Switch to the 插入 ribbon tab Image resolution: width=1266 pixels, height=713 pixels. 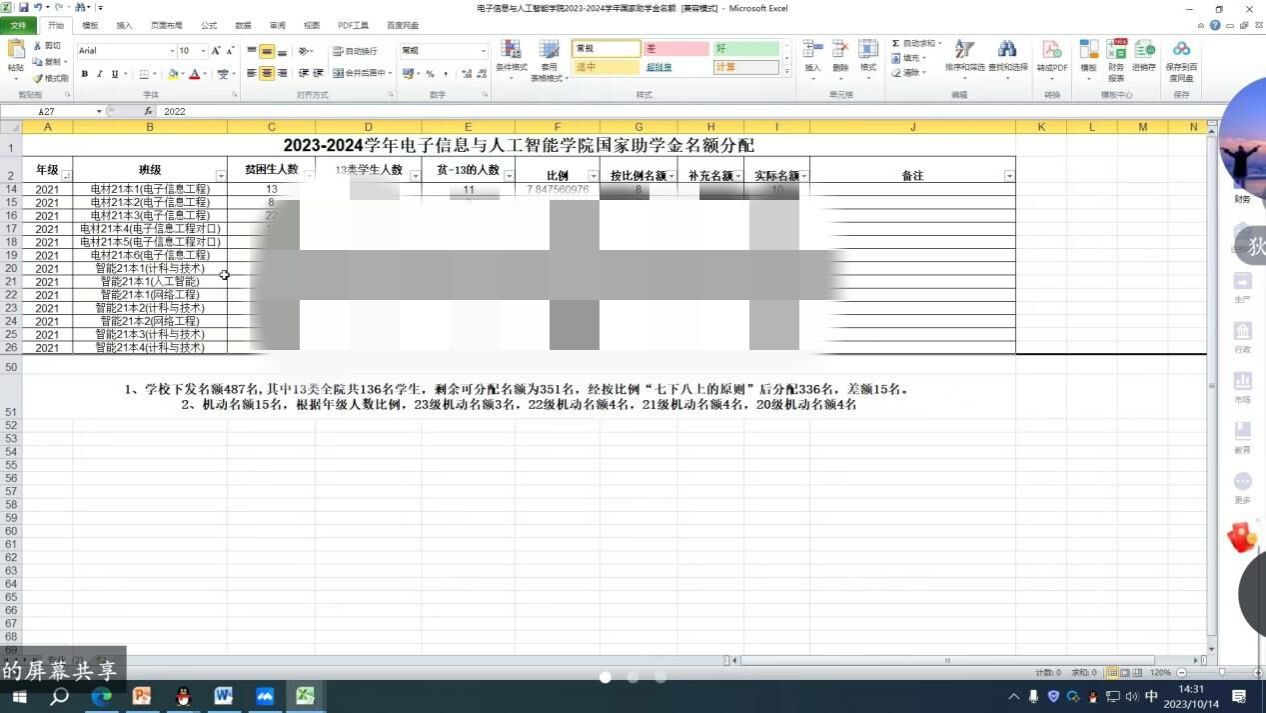(x=124, y=25)
